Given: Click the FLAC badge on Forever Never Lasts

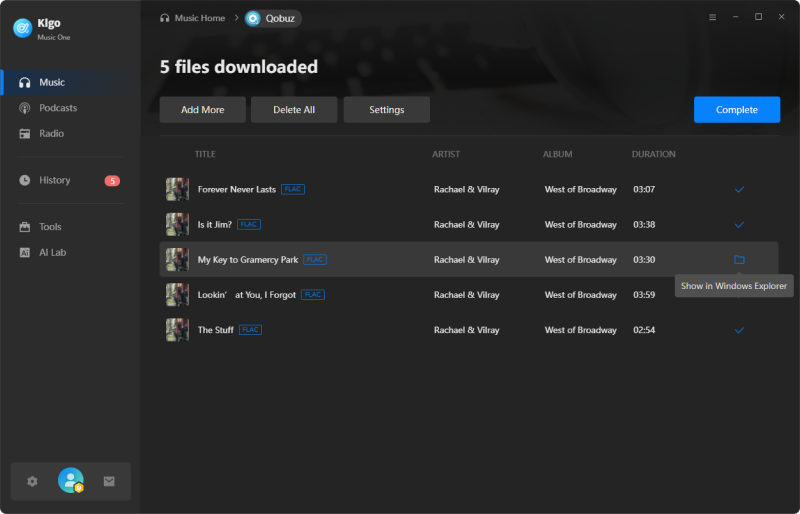Looking at the screenshot, I should click(x=293, y=189).
